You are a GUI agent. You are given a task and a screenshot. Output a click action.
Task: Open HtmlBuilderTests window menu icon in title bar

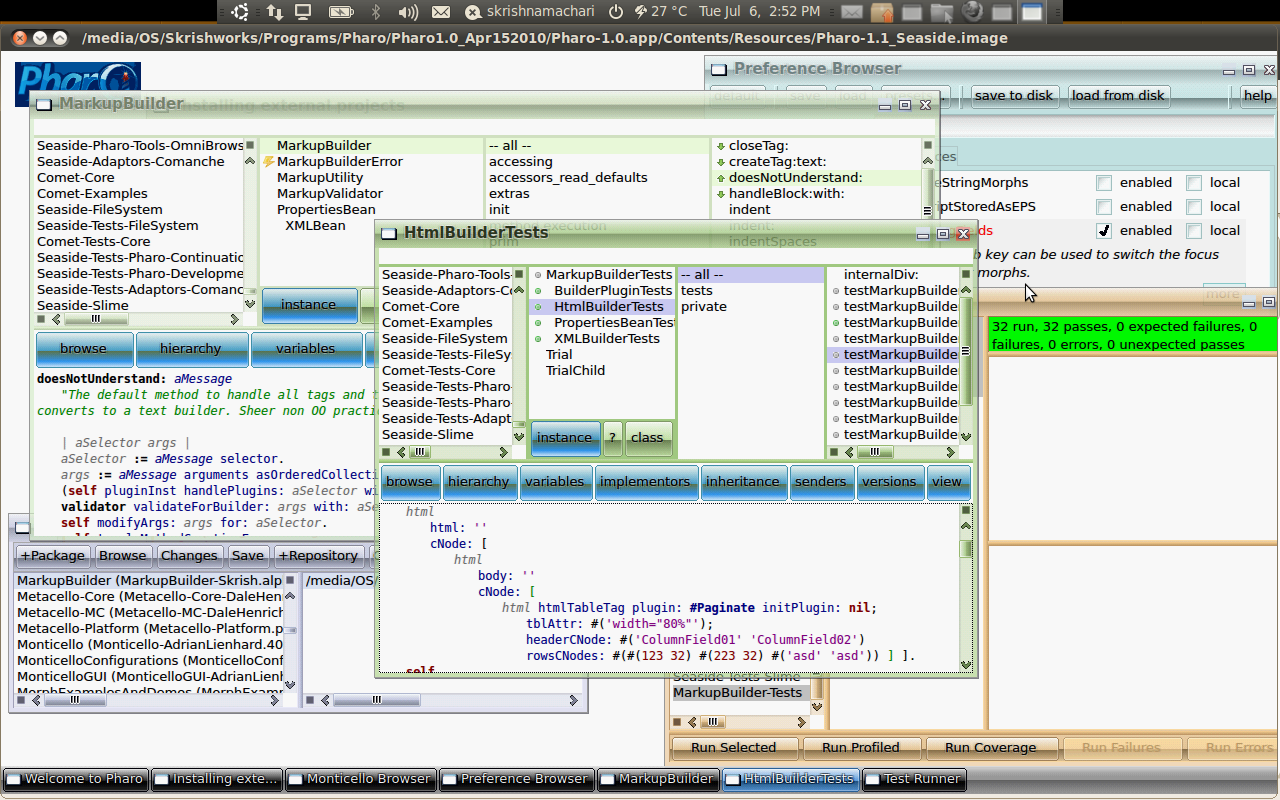click(x=387, y=233)
